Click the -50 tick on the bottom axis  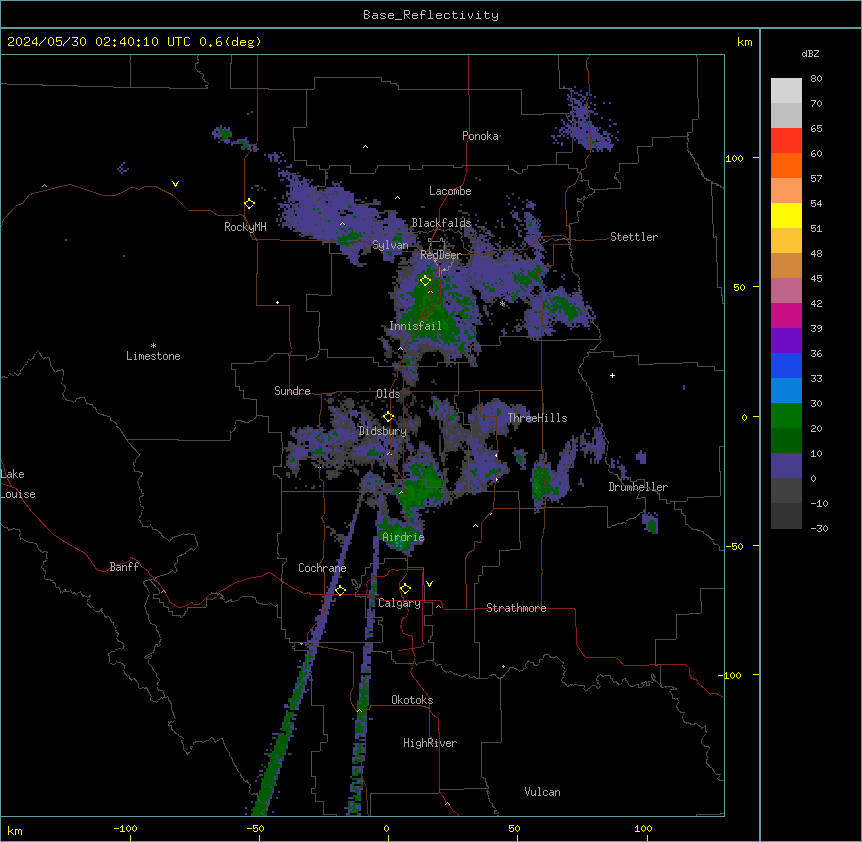[255, 828]
